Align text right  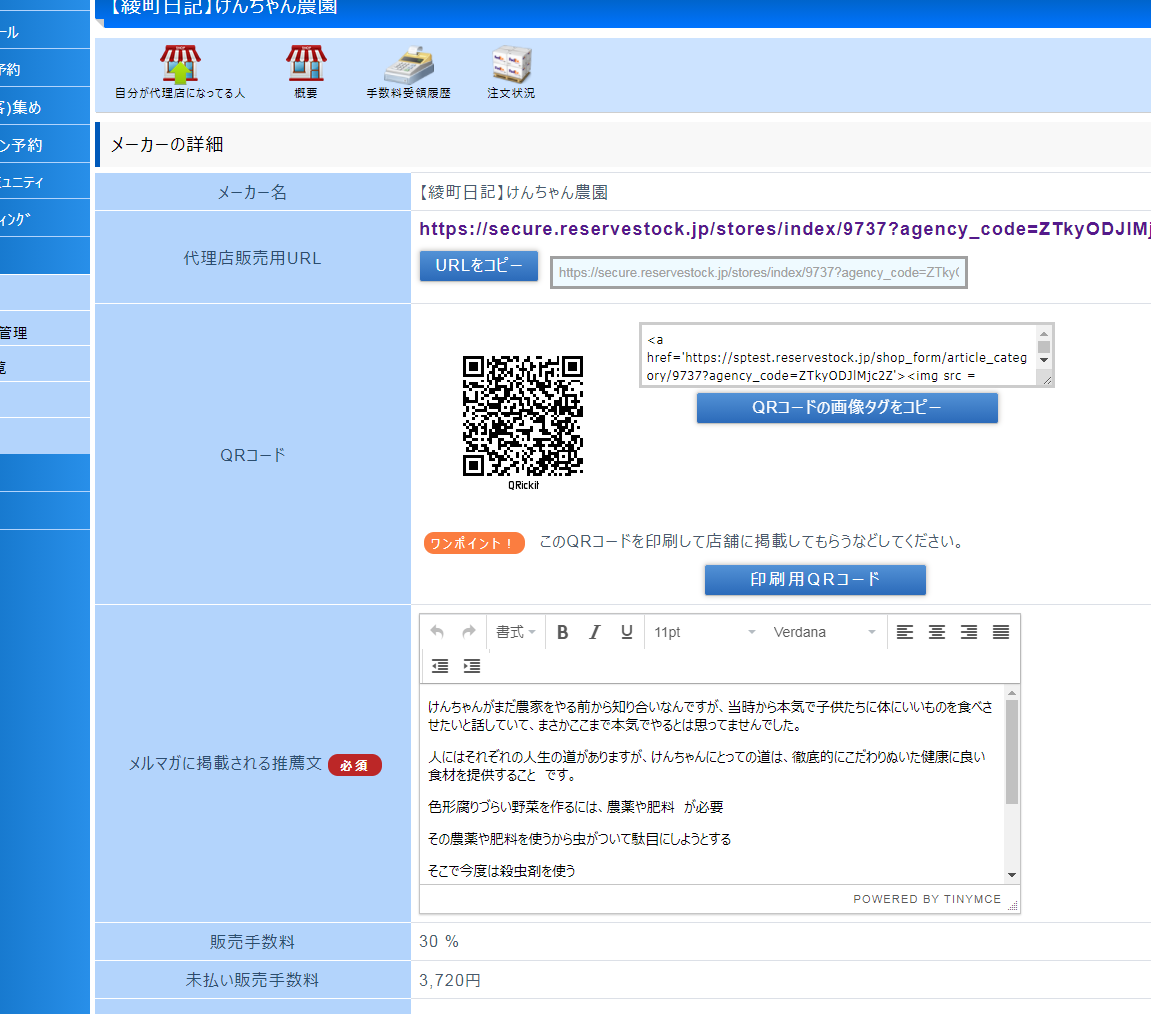click(968, 631)
